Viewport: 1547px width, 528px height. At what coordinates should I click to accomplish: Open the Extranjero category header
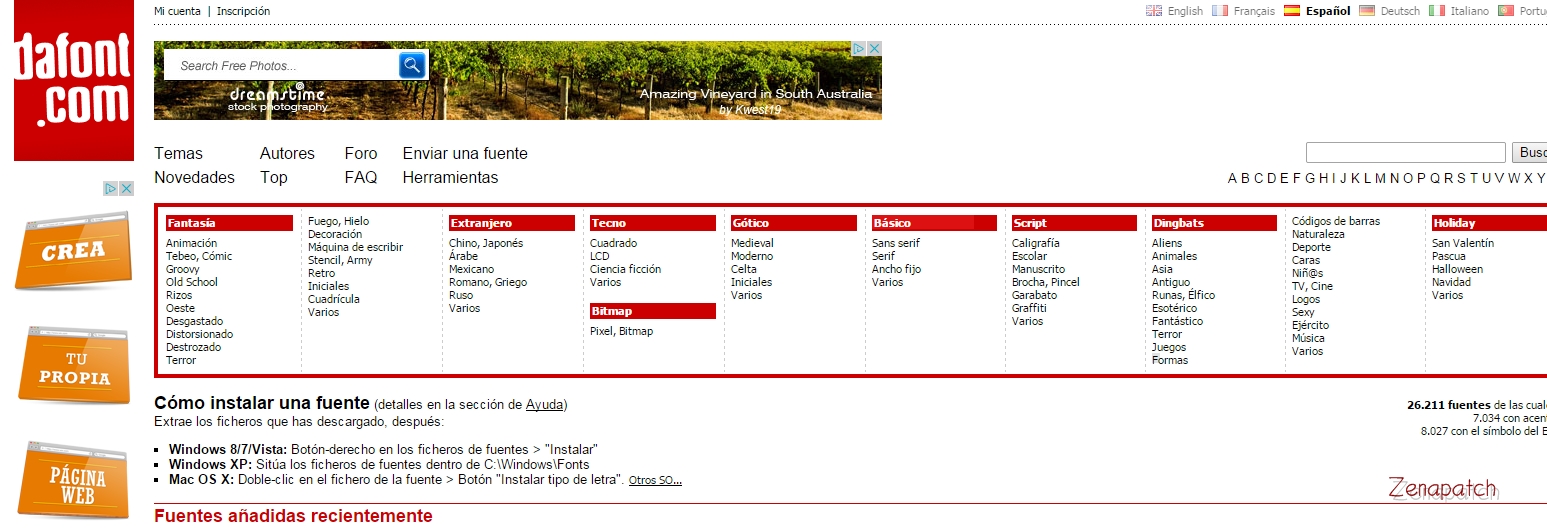point(511,223)
